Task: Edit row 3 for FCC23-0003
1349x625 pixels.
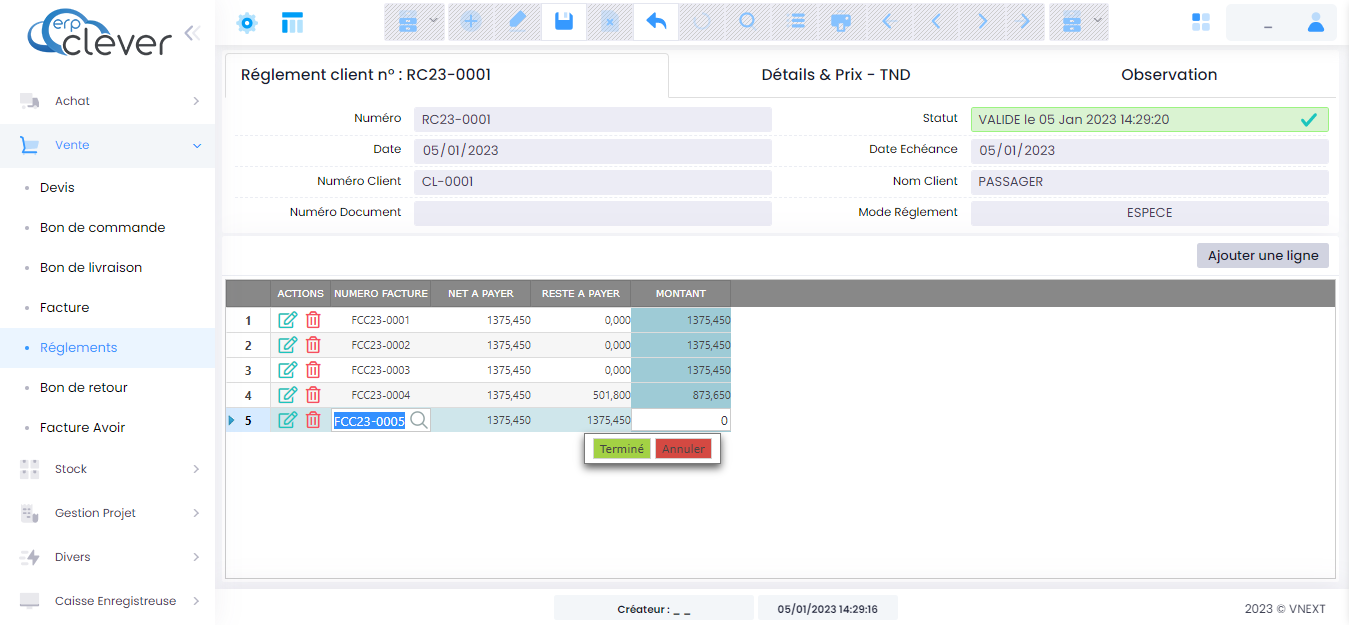Action: 287,370
